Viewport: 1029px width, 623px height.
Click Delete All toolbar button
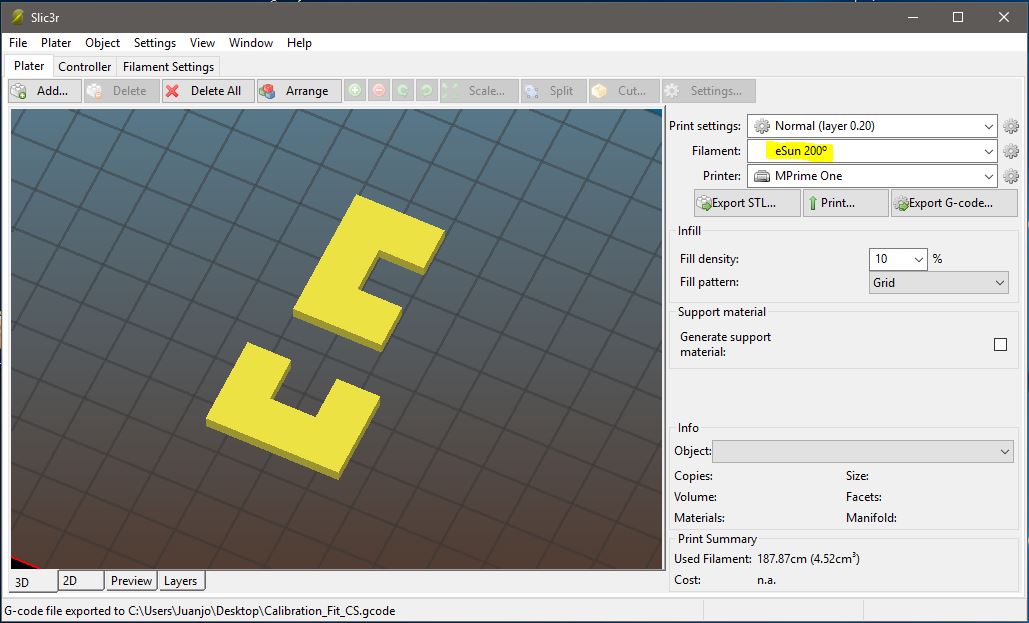click(208, 91)
